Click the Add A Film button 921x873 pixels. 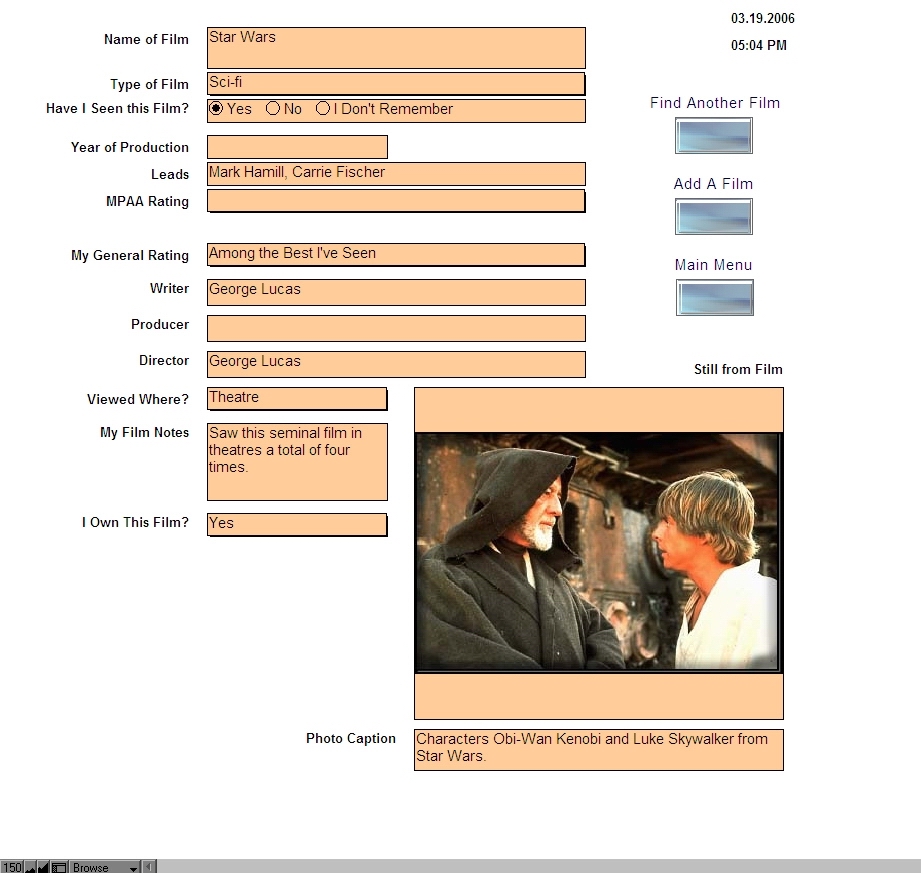(714, 217)
